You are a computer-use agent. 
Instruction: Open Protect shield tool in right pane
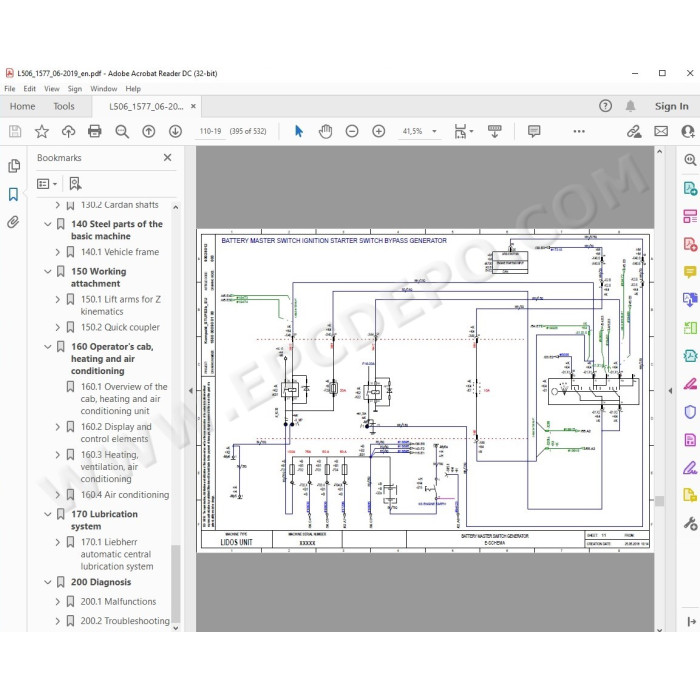(690, 412)
